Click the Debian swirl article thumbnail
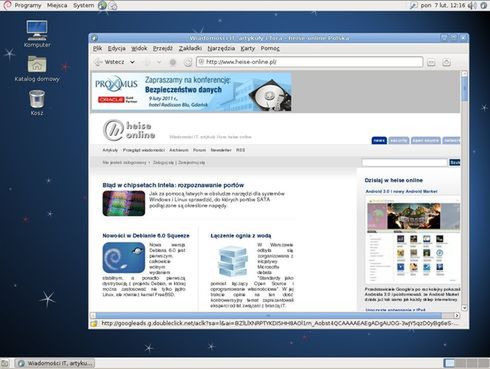 tap(124, 257)
